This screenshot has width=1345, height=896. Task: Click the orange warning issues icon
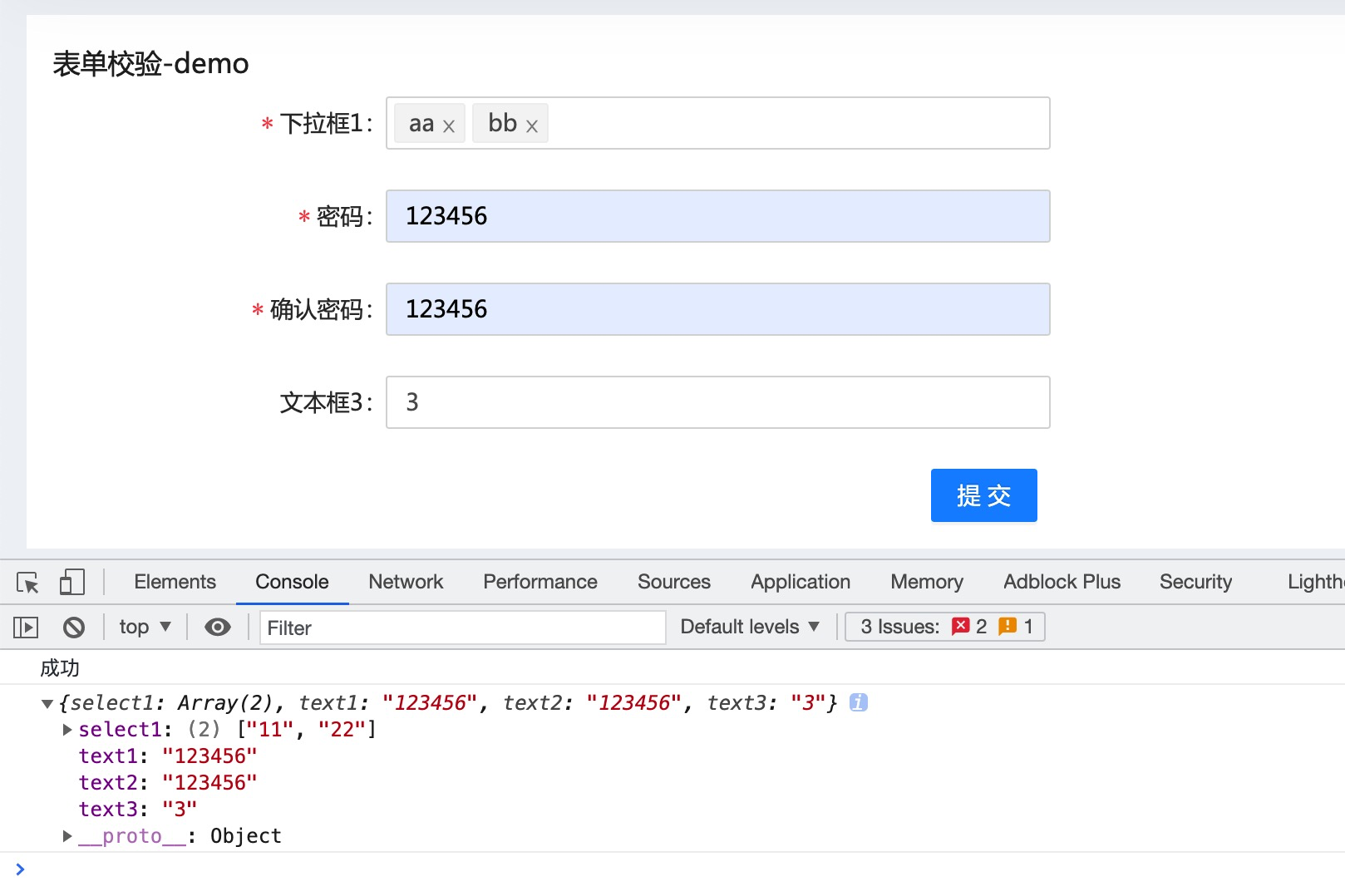[x=1008, y=626]
